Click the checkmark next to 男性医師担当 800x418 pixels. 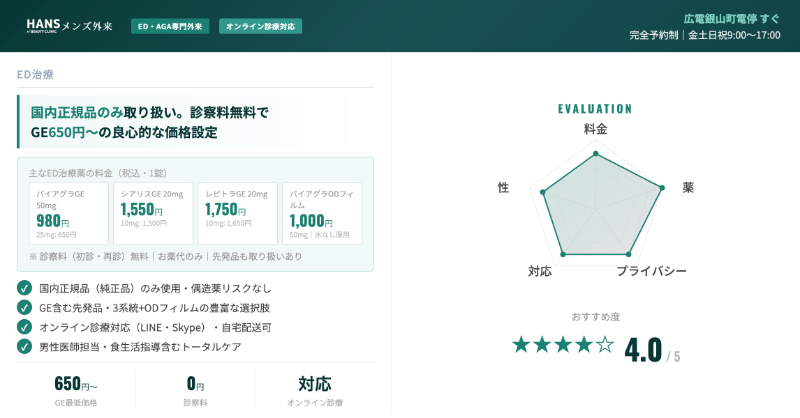coord(25,346)
